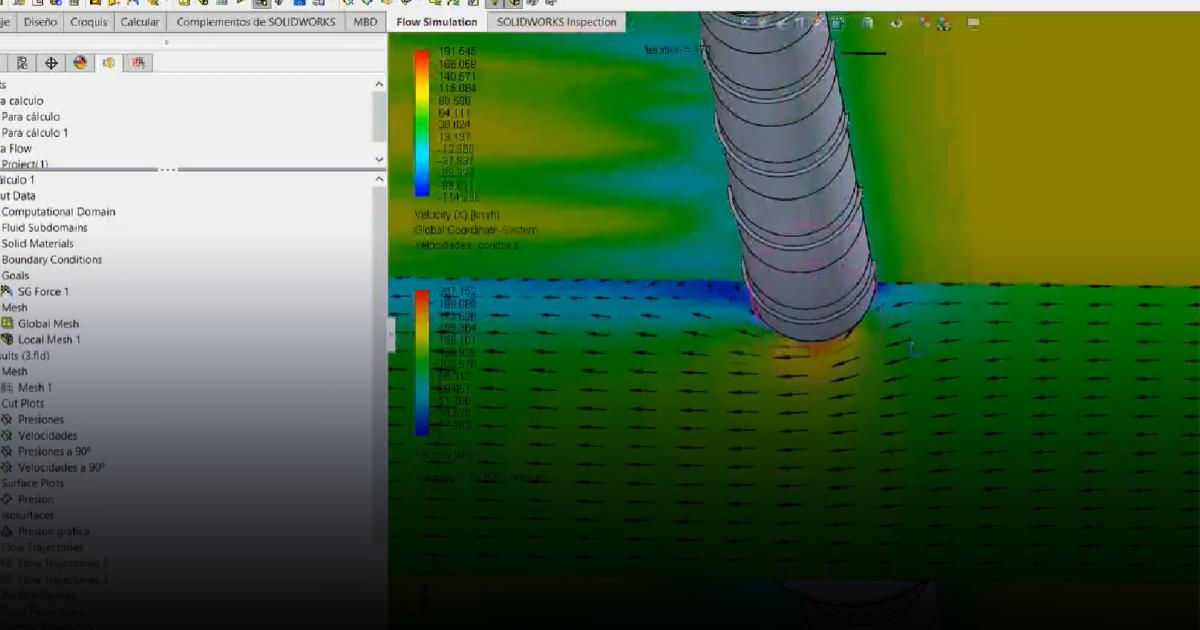Click the Local Mesh 1 icon

pyautogui.click(x=8, y=339)
